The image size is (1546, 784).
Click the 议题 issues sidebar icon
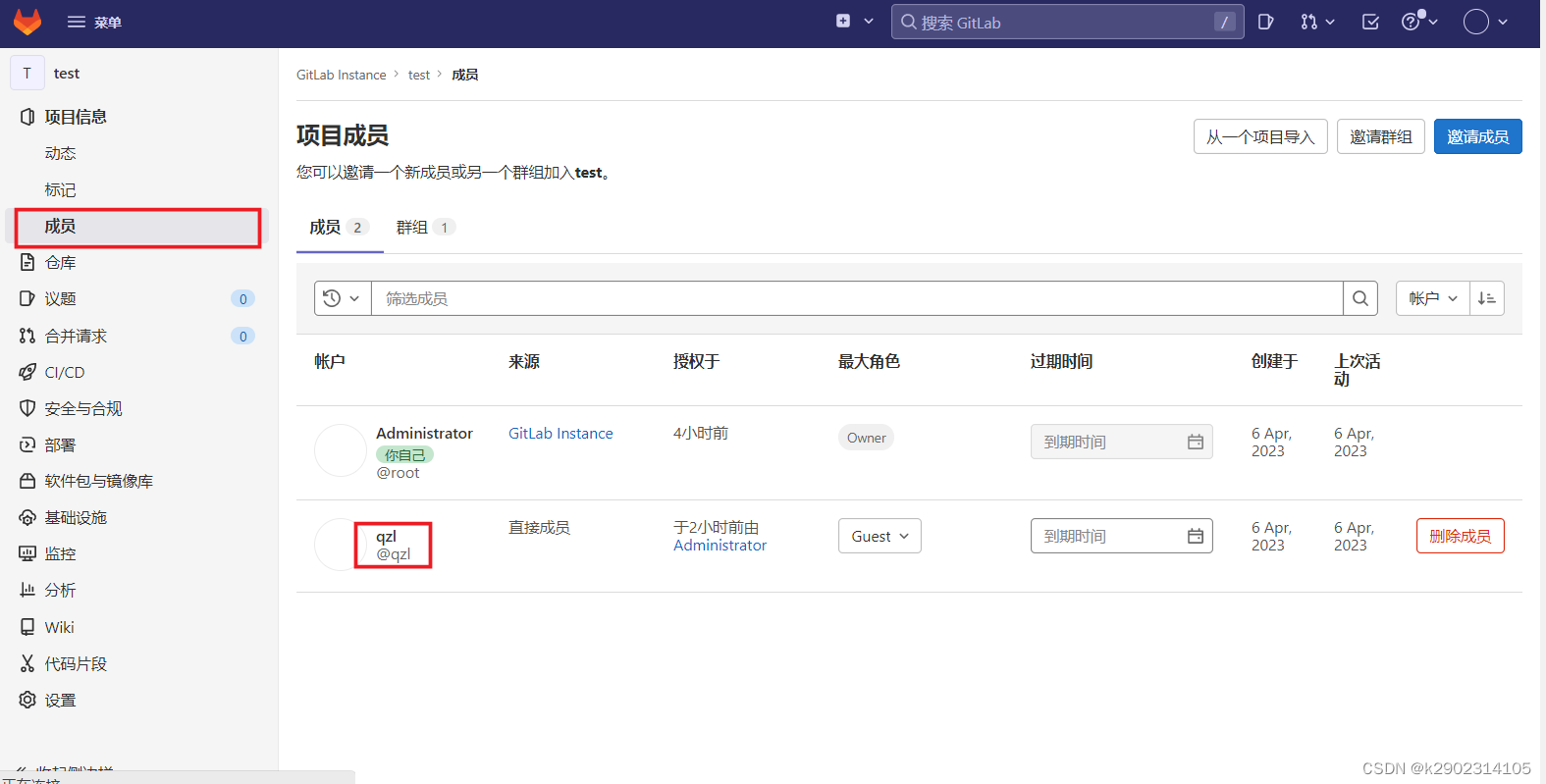[x=27, y=298]
